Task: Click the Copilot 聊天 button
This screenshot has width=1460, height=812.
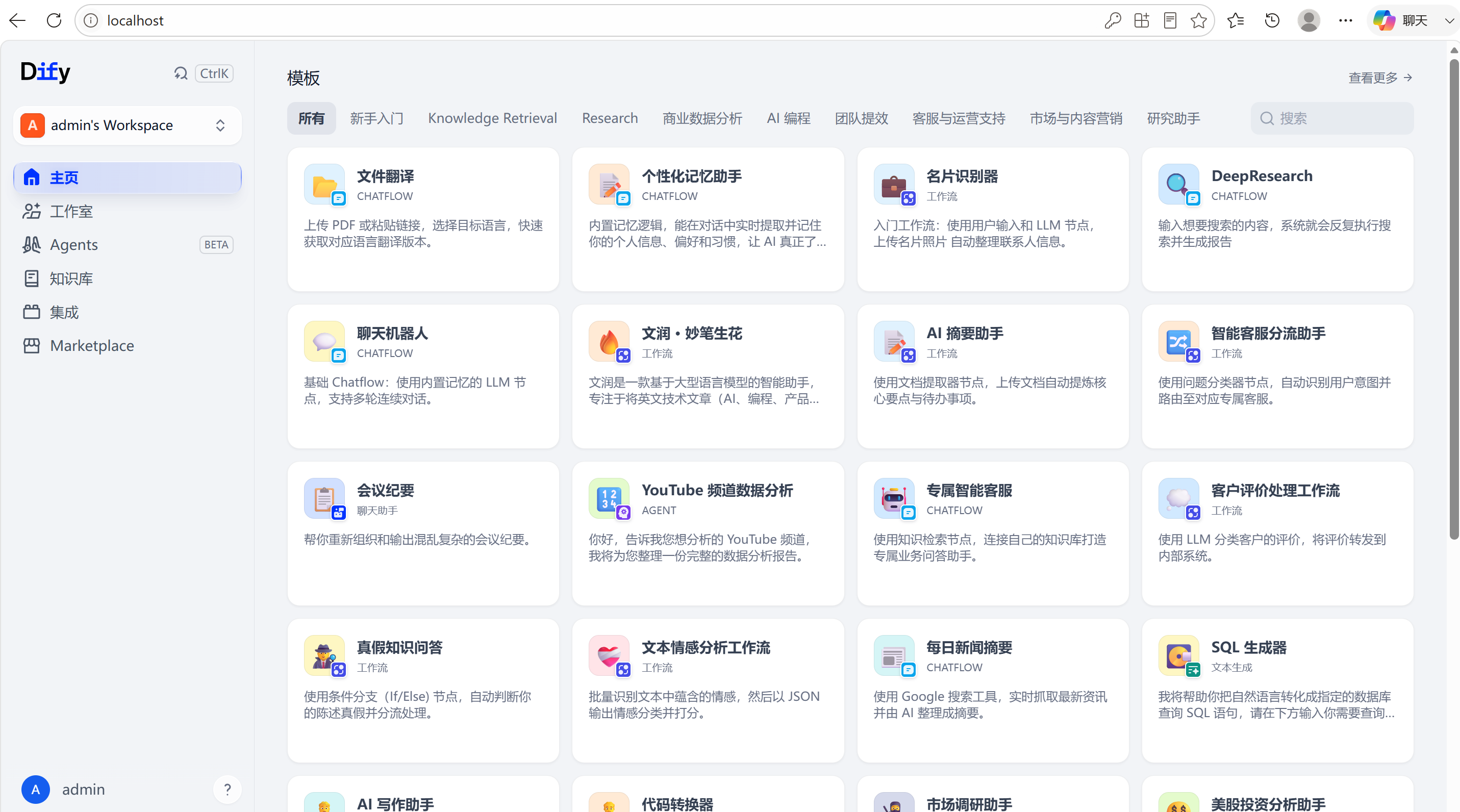Action: (1400, 20)
